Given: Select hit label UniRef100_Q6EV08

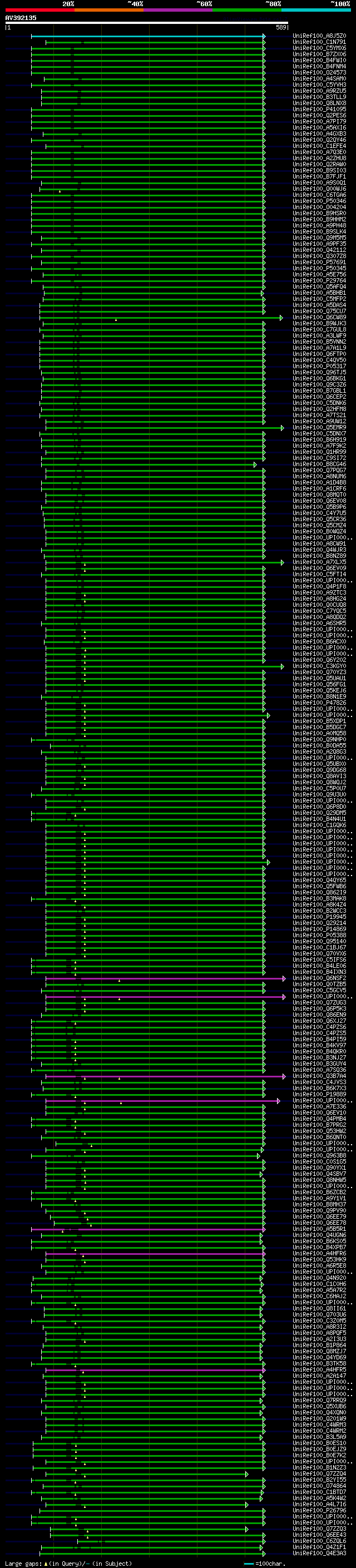Looking at the screenshot, I should (x=319, y=501).
